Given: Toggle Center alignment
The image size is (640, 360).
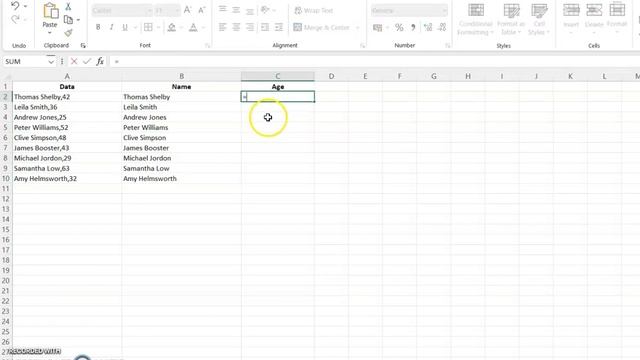Looking at the screenshot, I should [236, 27].
